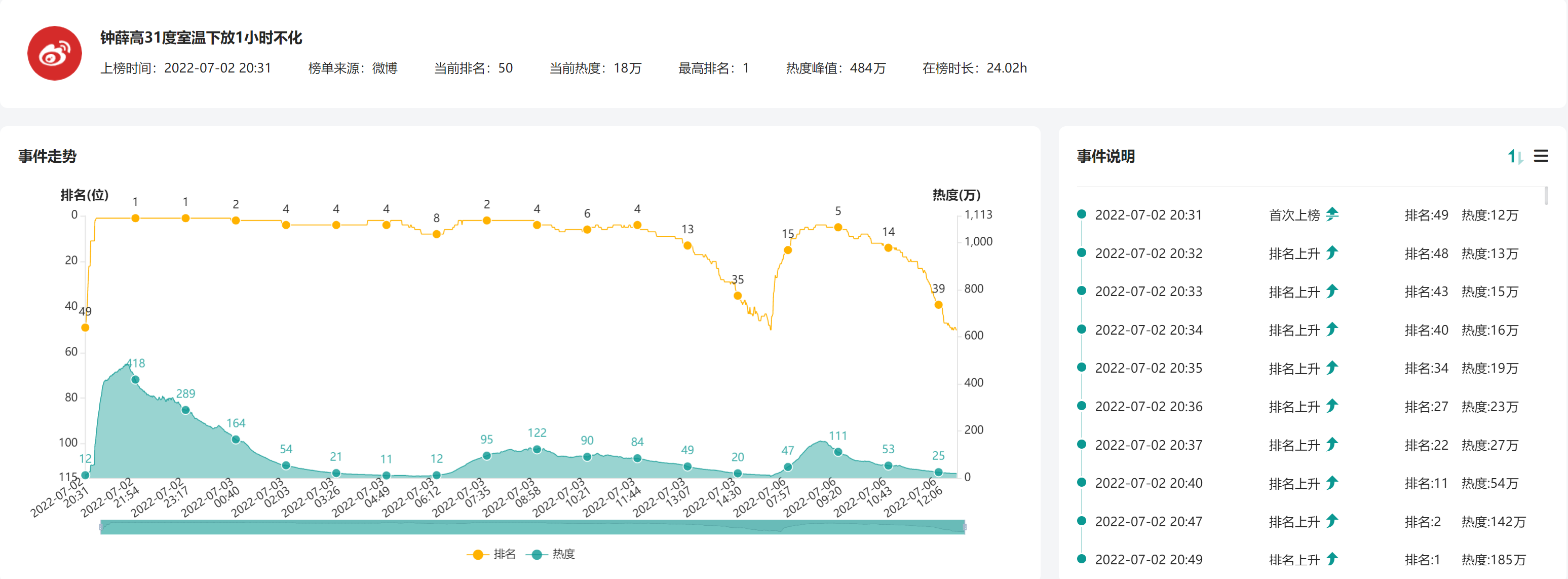Click right handle of chart zoom slider
1568x579 pixels.
point(965,527)
